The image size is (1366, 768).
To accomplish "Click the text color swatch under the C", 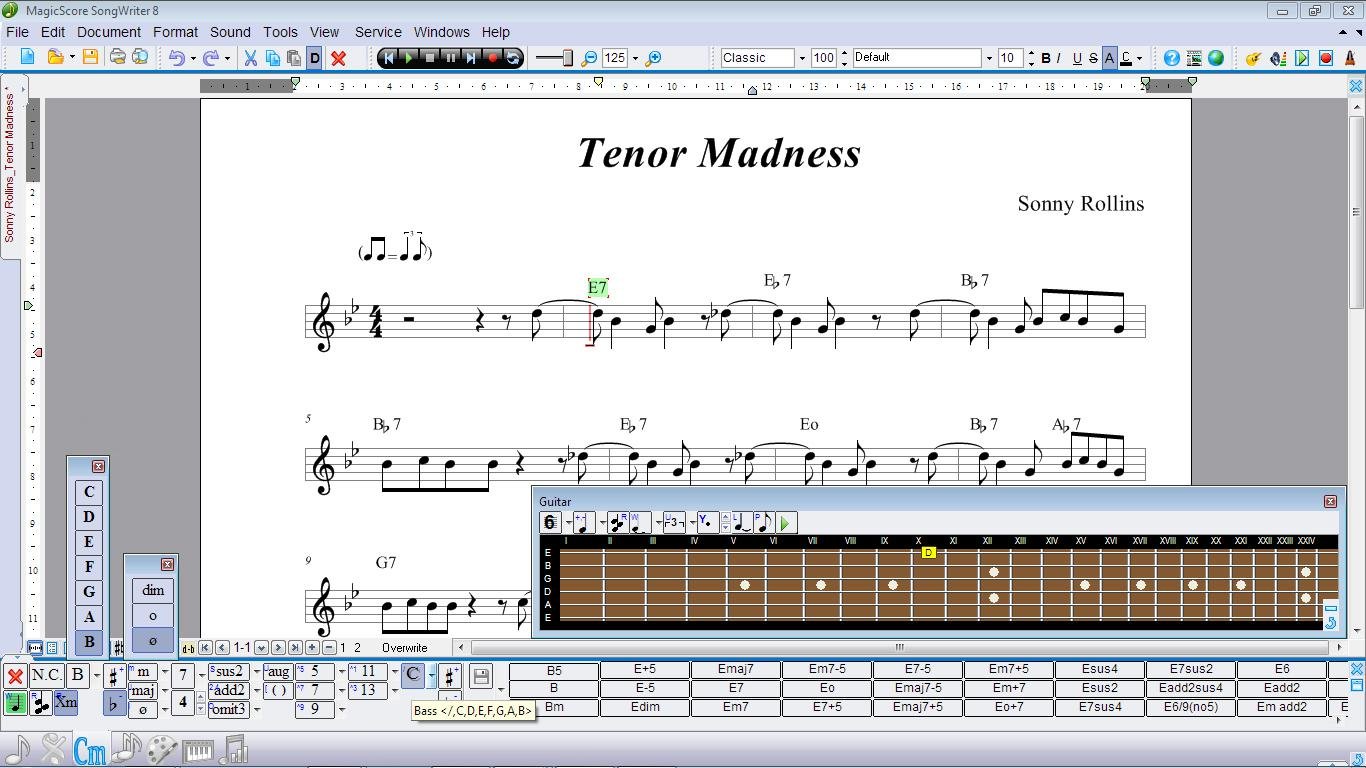I will pos(1126,65).
